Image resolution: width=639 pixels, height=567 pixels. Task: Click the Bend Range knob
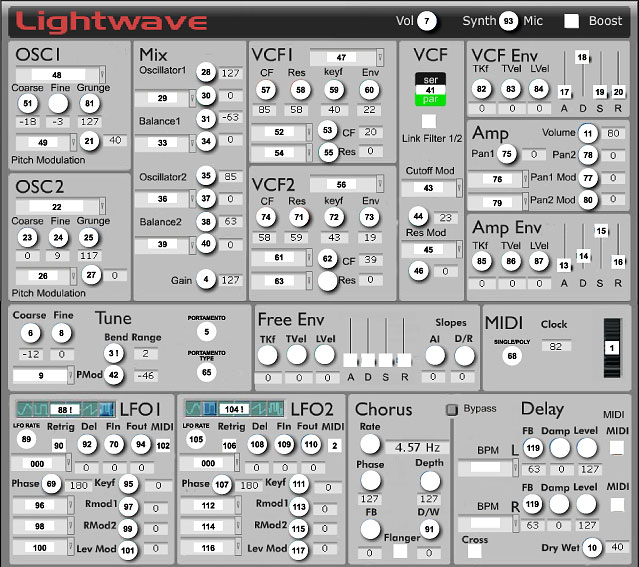113,353
